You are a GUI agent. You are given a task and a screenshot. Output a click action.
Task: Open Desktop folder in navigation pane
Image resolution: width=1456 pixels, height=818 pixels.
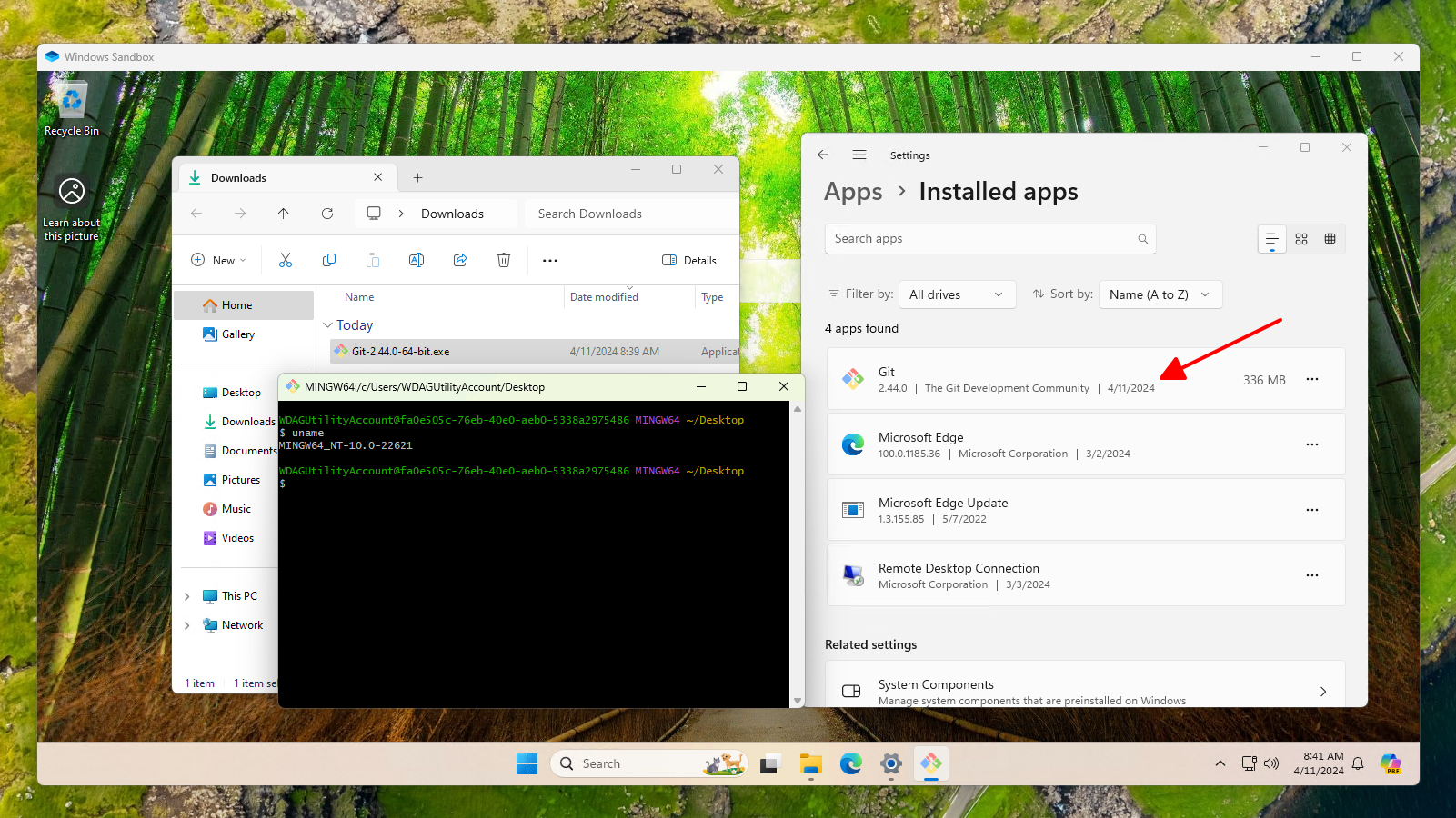click(x=231, y=393)
